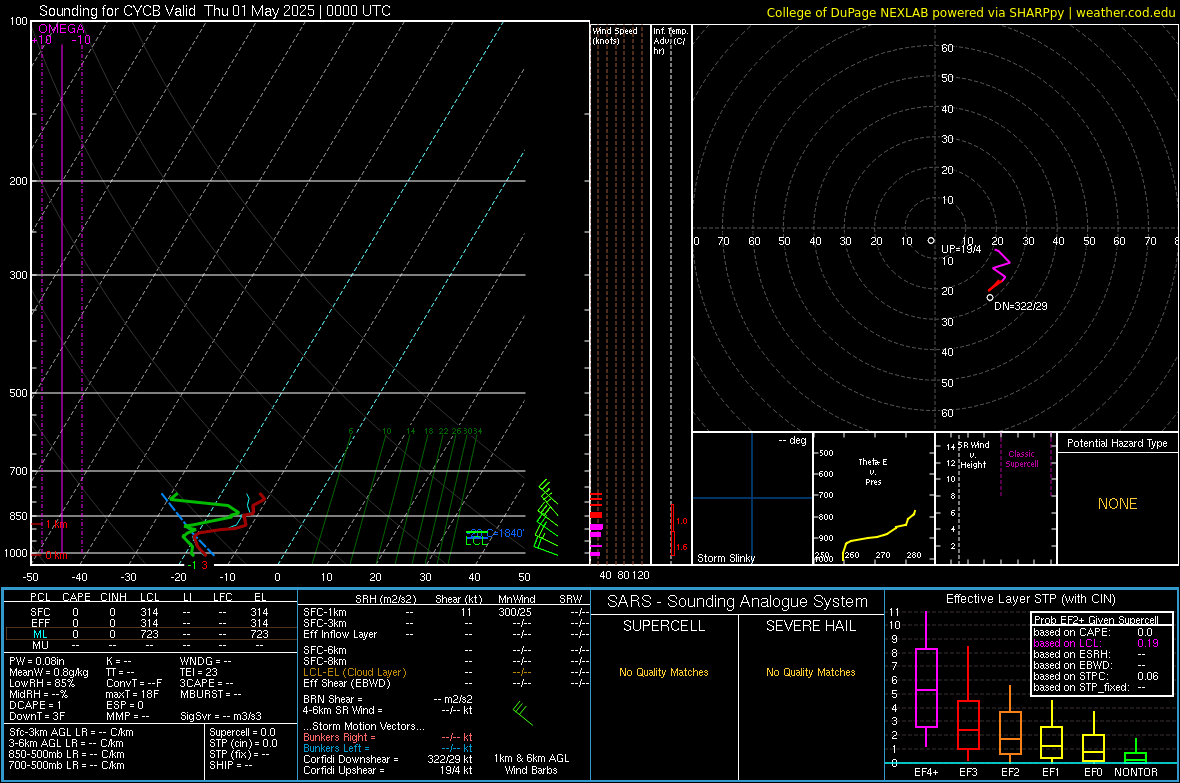Click the Inf. Temp. Adv. panel header
1180x783 pixels.
point(670,41)
